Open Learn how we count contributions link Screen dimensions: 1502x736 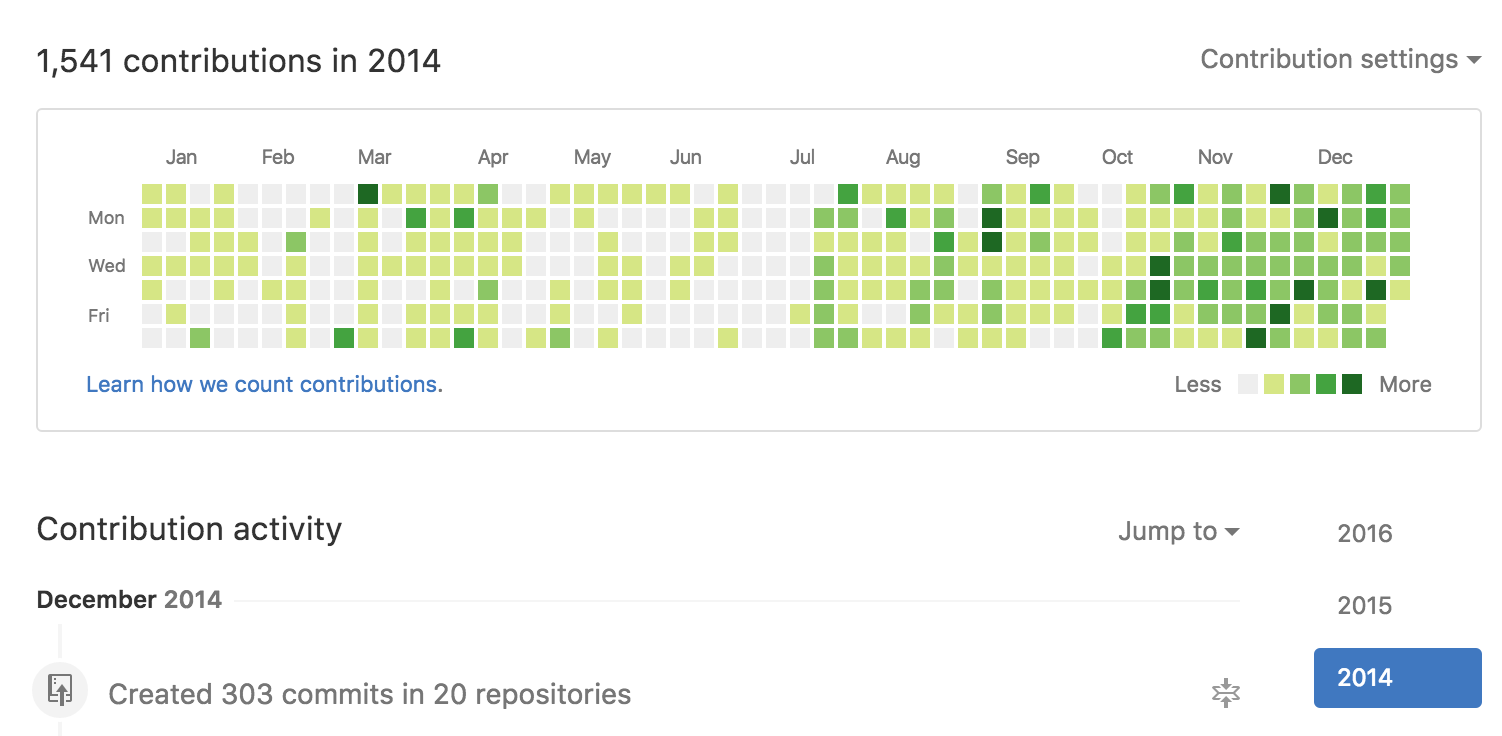click(x=264, y=385)
